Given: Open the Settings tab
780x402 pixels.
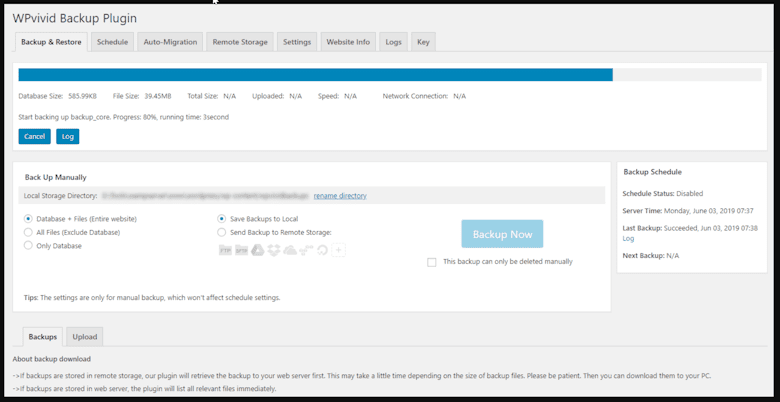Looking at the screenshot, I should (297, 42).
